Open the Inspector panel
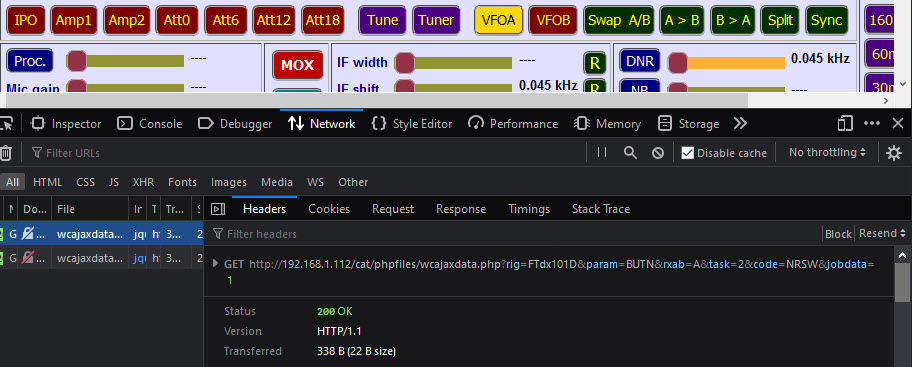The width and height of the screenshot is (912, 367). [66, 124]
